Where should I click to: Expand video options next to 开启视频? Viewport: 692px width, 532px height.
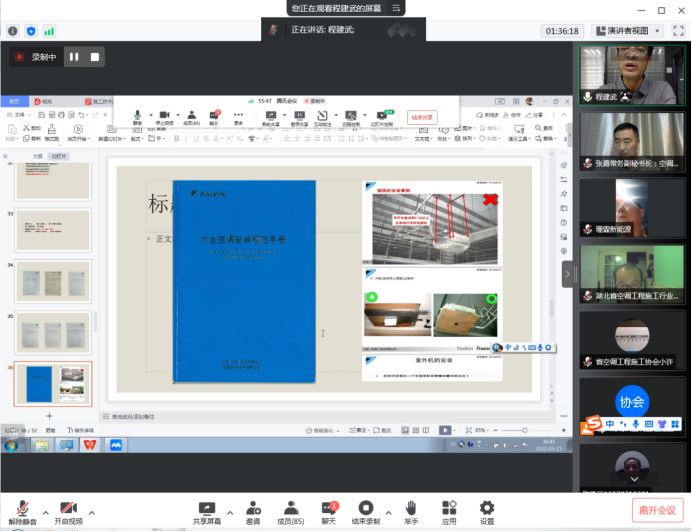(x=92, y=513)
